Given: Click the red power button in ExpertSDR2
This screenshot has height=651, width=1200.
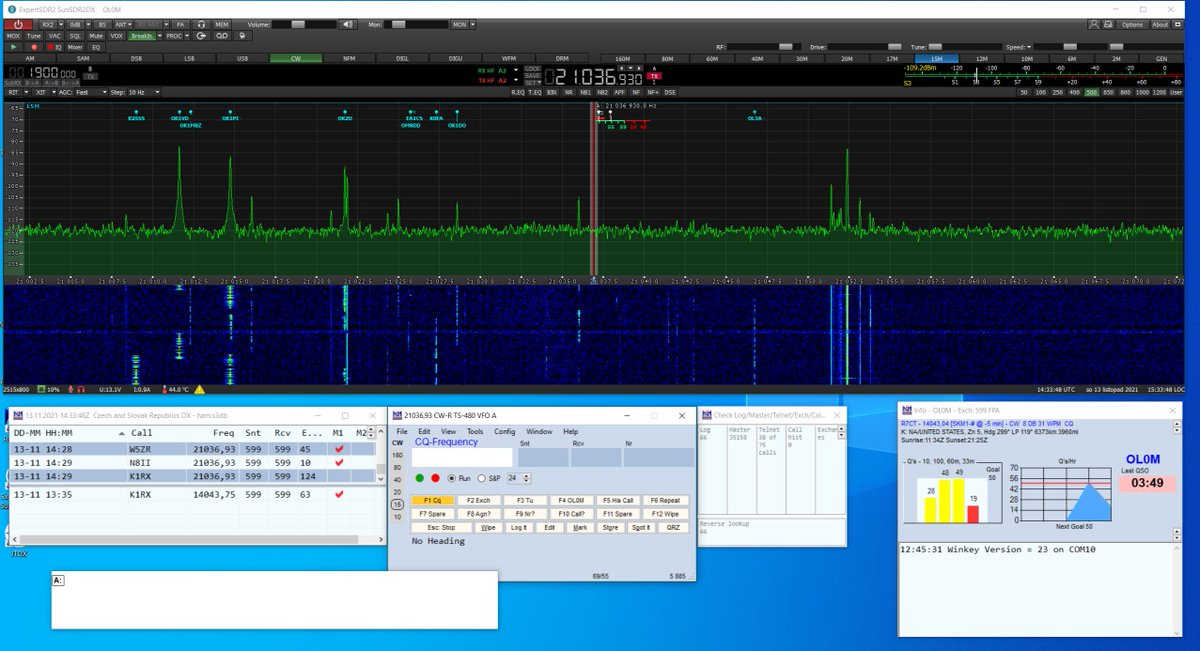Looking at the screenshot, I should point(18,24).
